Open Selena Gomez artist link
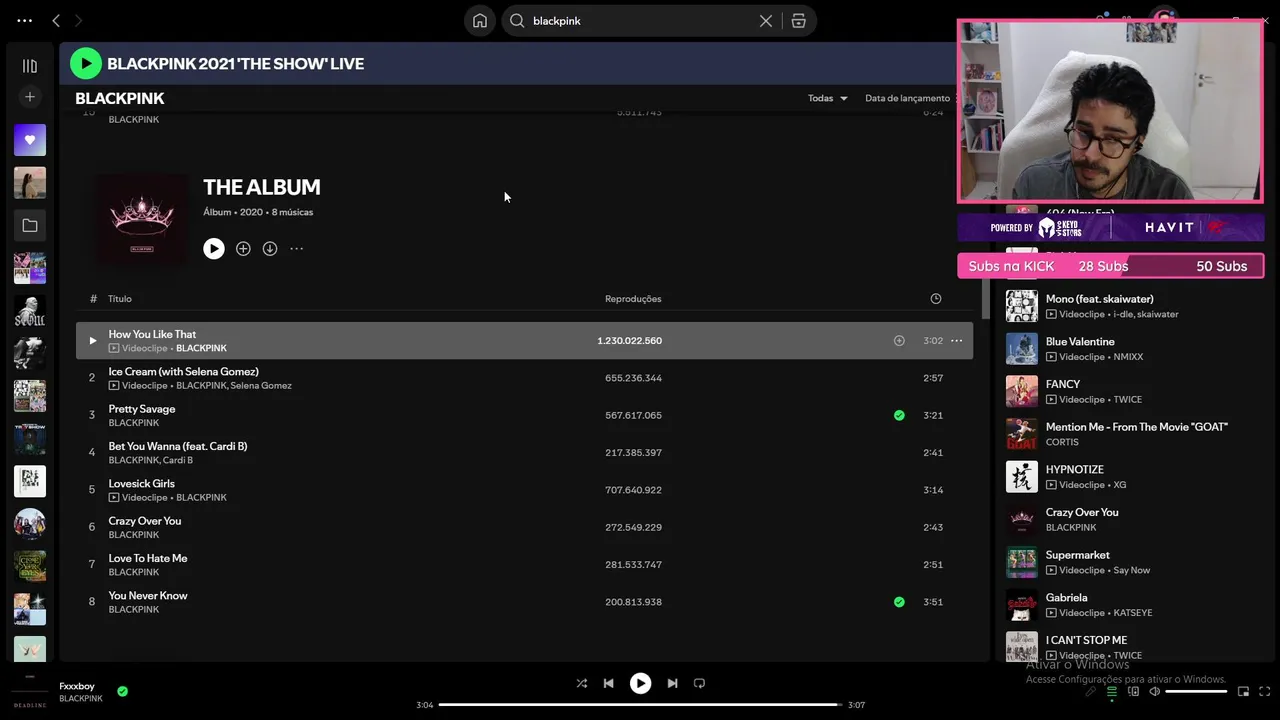The height and width of the screenshot is (720, 1280). click(261, 386)
